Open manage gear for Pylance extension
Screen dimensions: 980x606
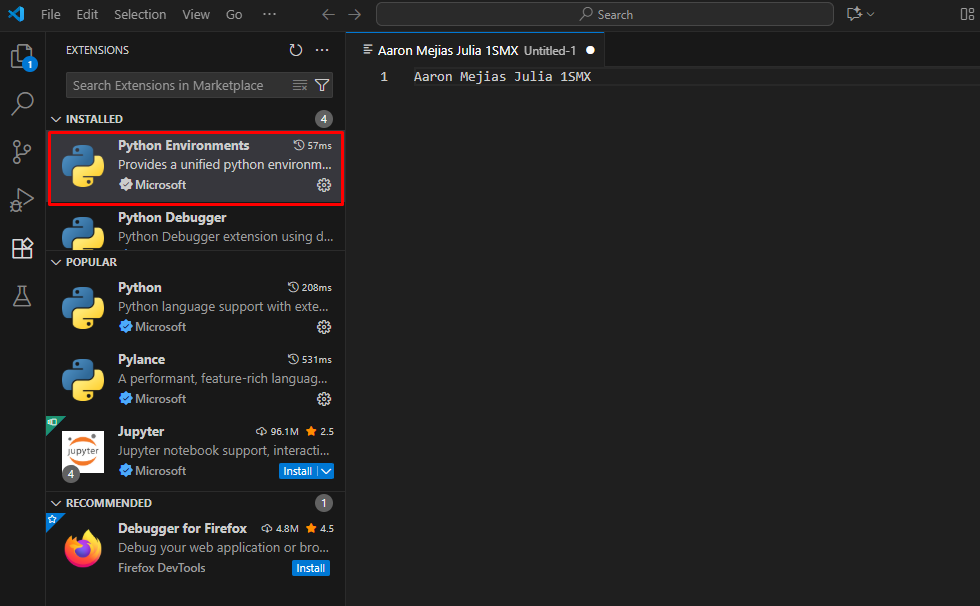click(324, 399)
